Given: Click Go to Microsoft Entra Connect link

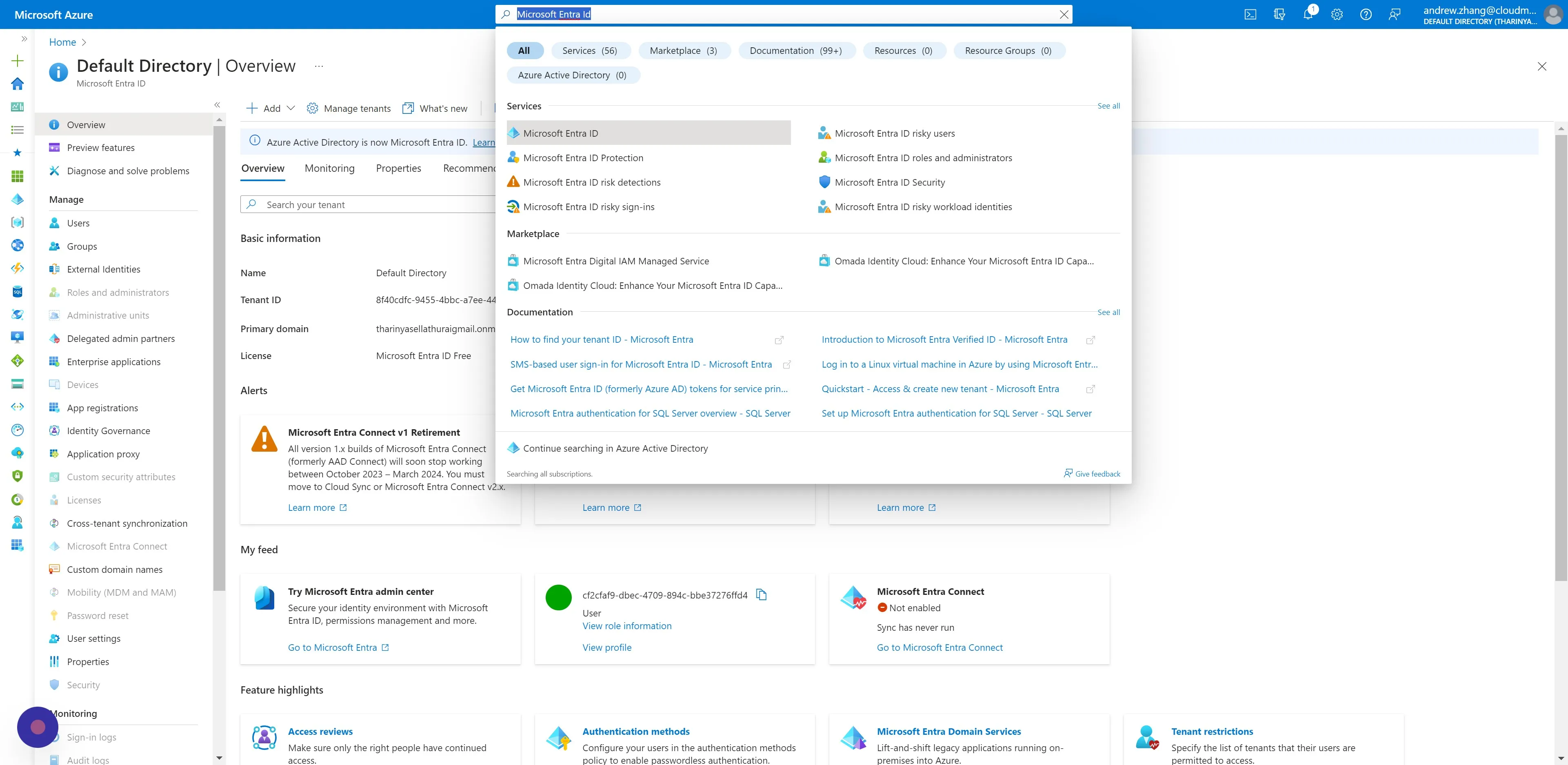Looking at the screenshot, I should (939, 647).
